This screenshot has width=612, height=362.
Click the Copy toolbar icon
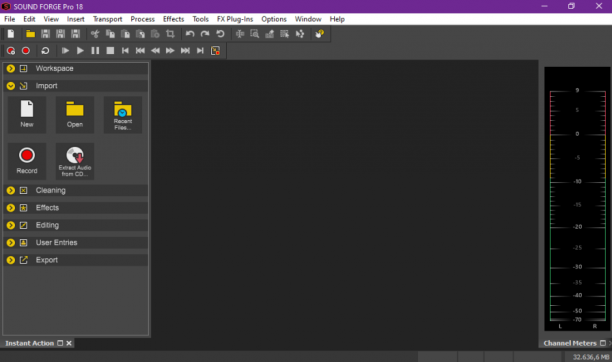[x=110, y=34]
